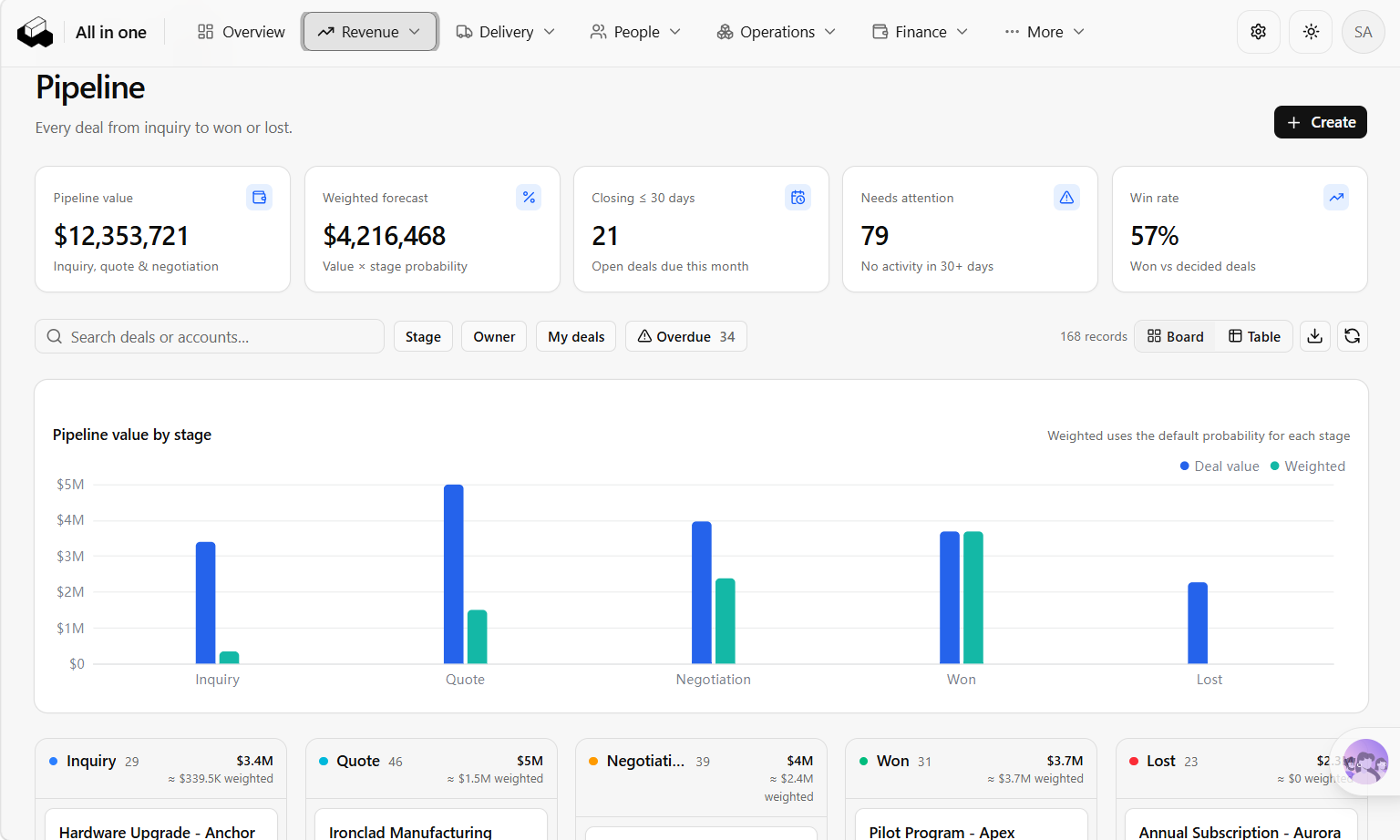Open the floating chat assistant avatar
Image resolution: width=1400 pixels, height=840 pixels.
(1365, 762)
